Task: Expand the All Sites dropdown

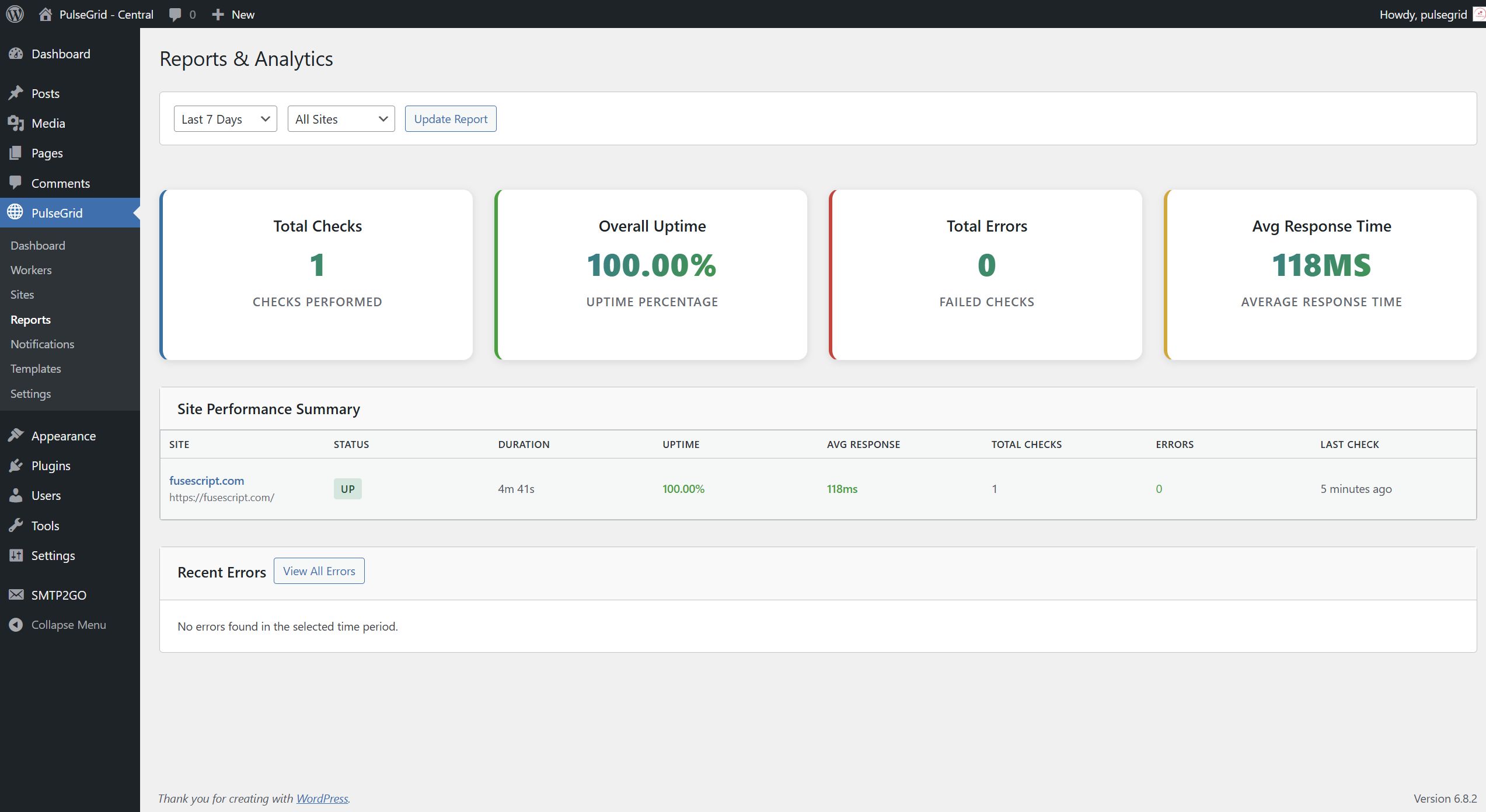Action: [341, 119]
